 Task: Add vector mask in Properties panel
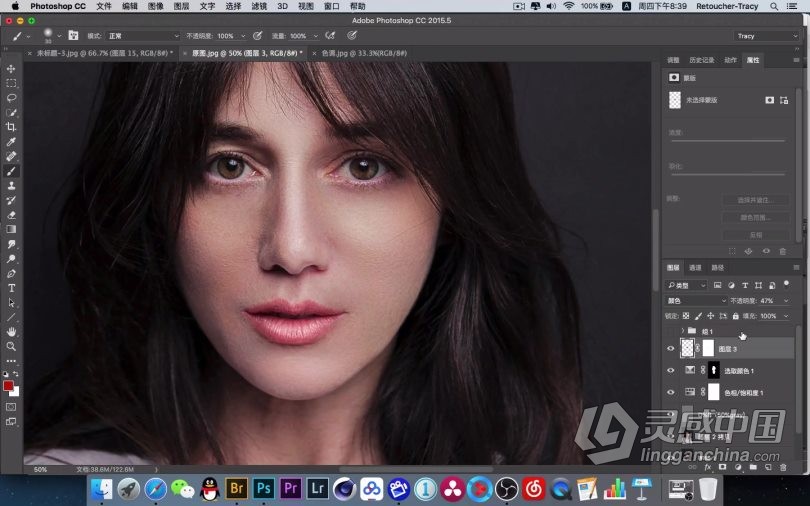(x=784, y=100)
